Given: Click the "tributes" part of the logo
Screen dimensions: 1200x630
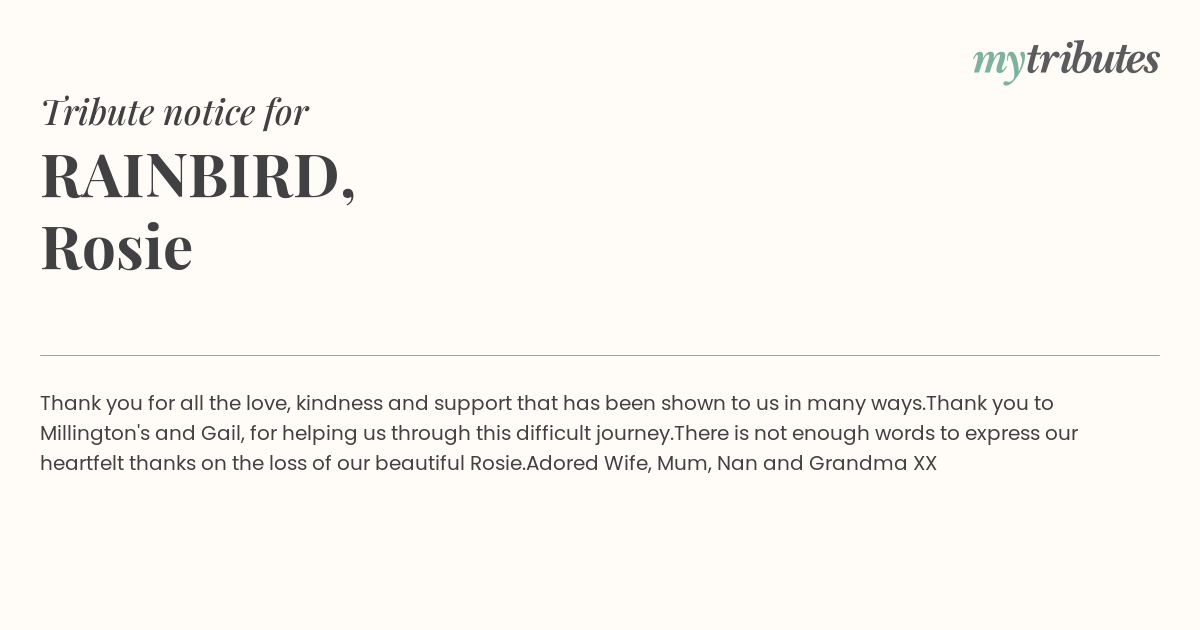Looking at the screenshot, I should coord(1092,58).
